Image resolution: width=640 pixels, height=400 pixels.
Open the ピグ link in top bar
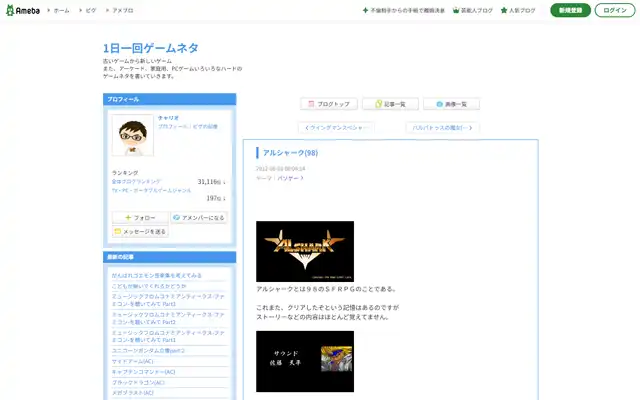[91, 11]
